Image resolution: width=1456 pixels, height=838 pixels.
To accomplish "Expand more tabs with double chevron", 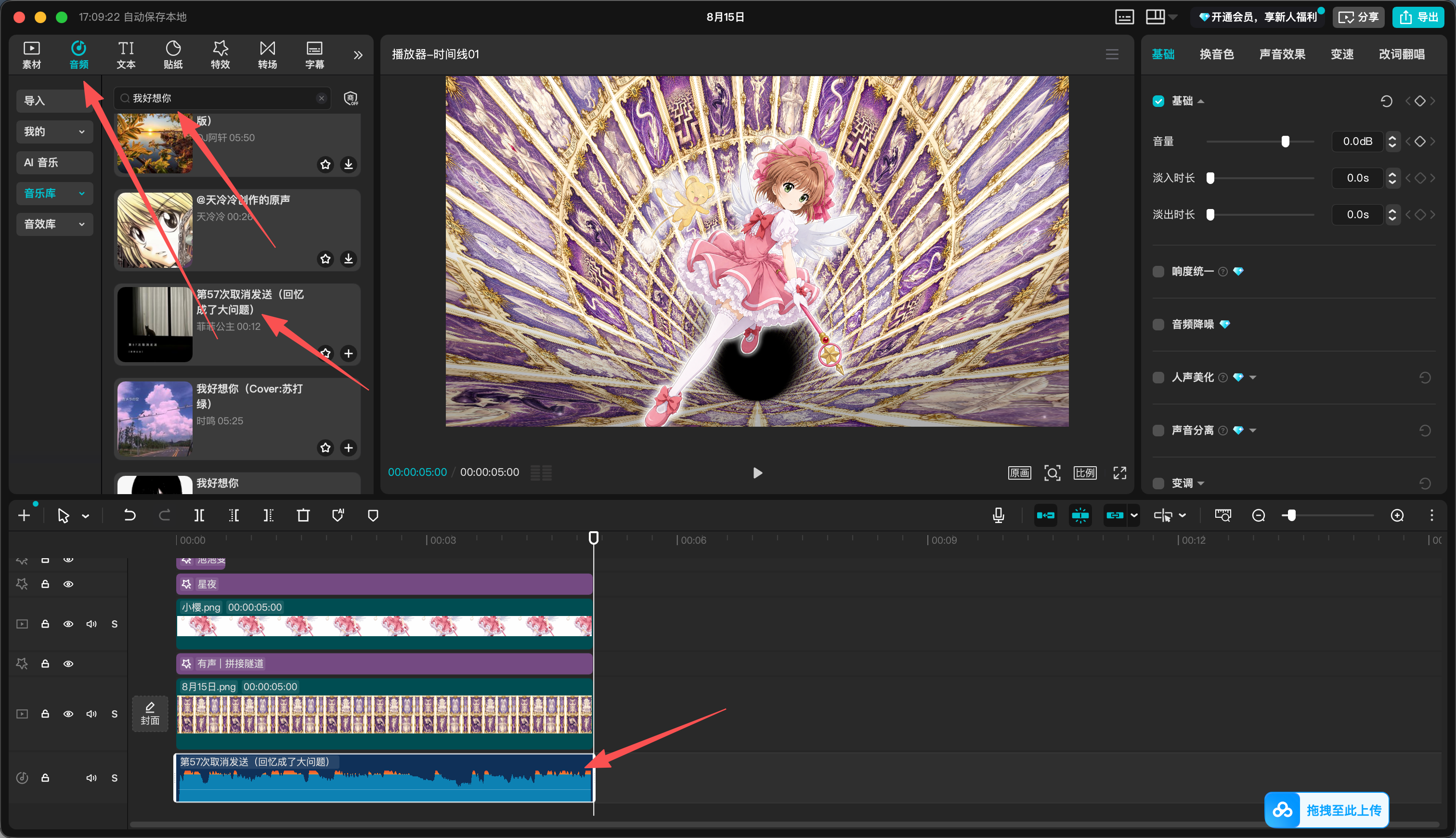I will click(358, 55).
